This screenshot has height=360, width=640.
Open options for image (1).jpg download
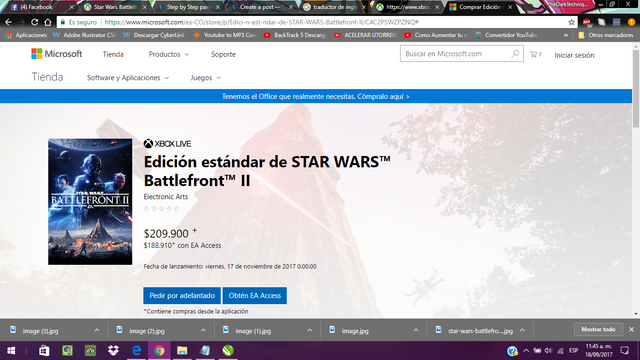point(309,331)
